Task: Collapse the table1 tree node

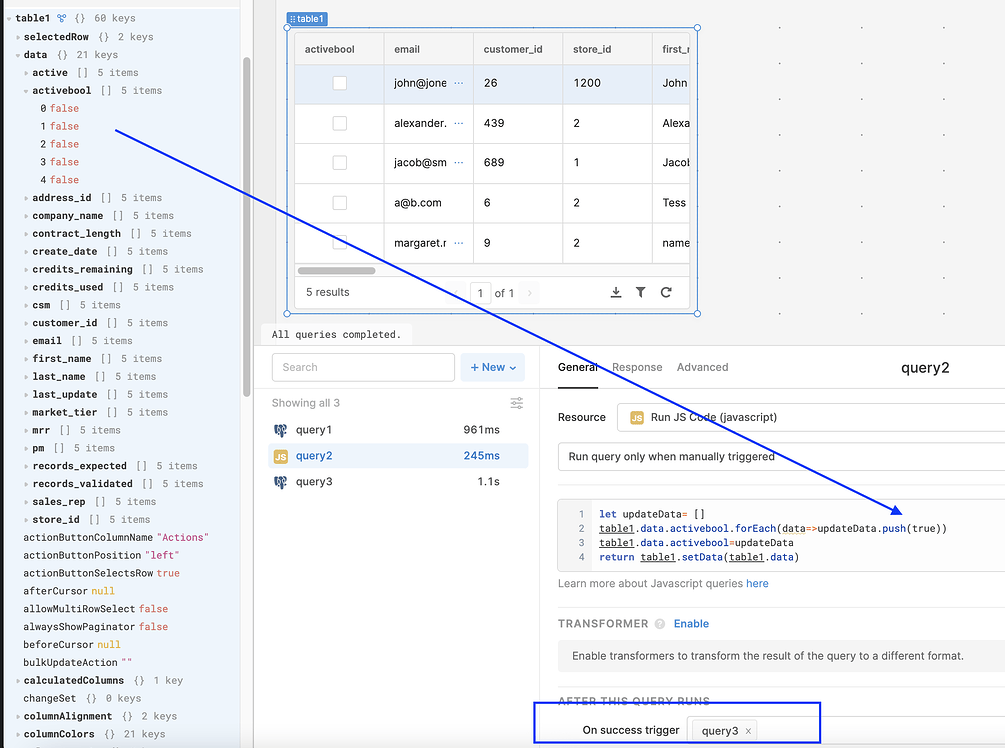Action: coord(9,19)
